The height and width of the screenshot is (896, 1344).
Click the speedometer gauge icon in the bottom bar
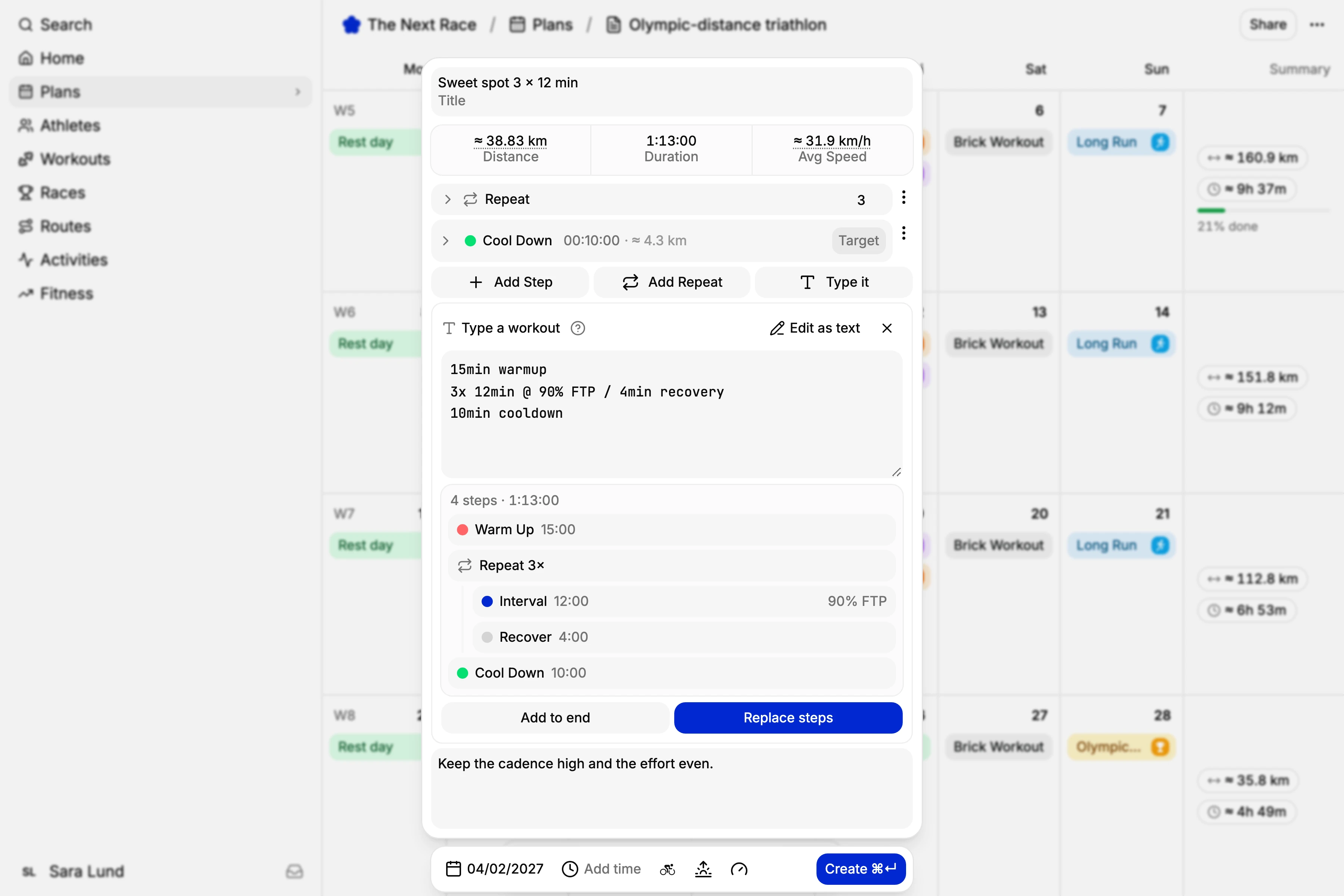tap(739, 869)
